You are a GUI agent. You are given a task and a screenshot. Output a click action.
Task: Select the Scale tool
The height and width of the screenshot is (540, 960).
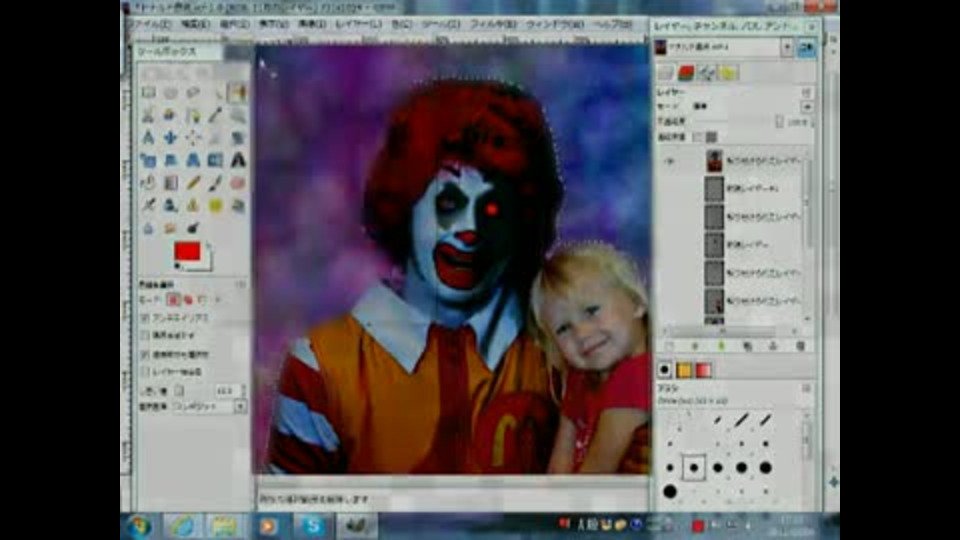coord(148,160)
